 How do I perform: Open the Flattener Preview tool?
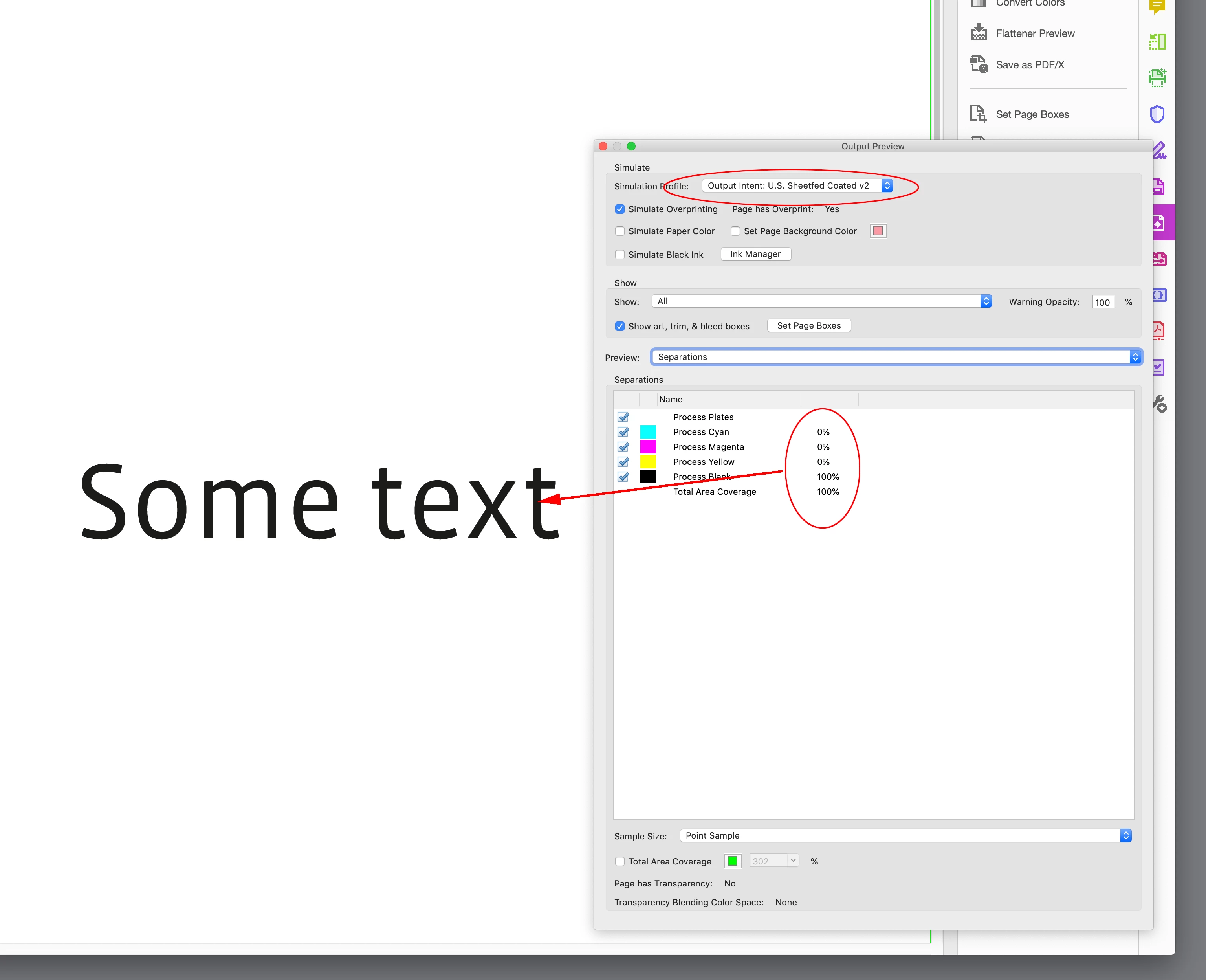tap(1034, 33)
